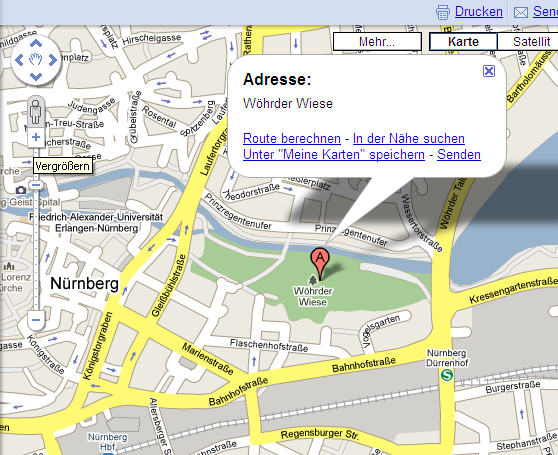The width and height of the screenshot is (558, 455).
Task: Click the Judengasse street label
Action: [91, 106]
